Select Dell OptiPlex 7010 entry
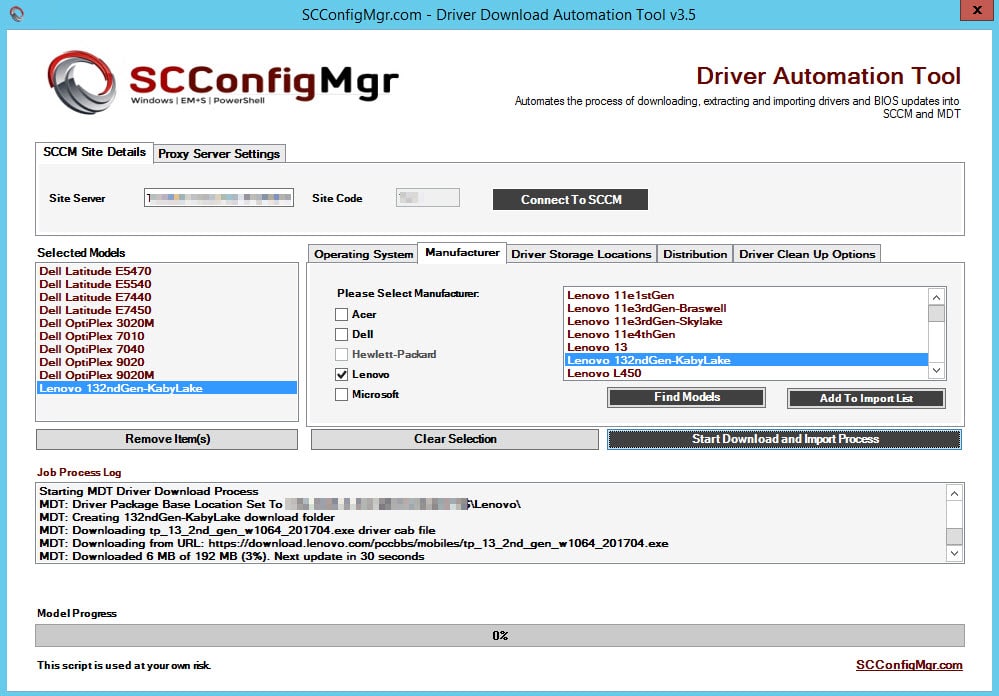This screenshot has height=696, width=999. pyautogui.click(x=167, y=336)
